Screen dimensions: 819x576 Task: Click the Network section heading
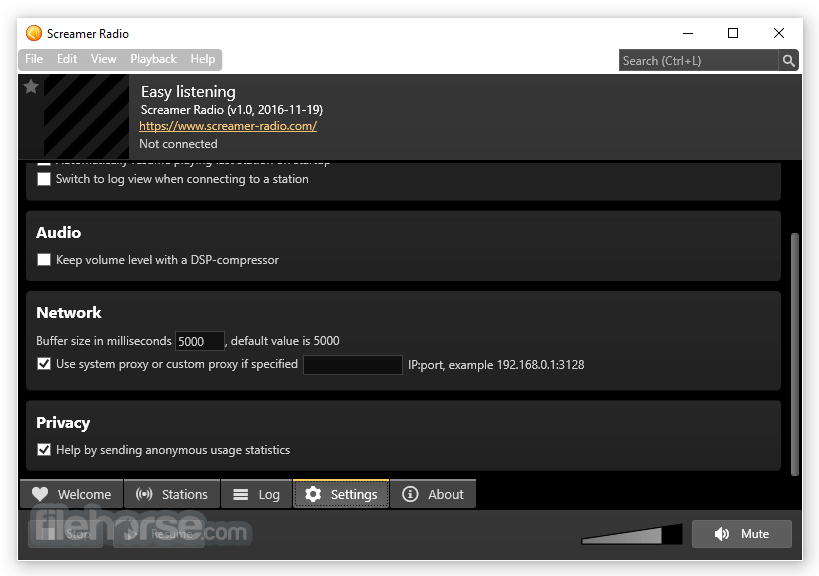(x=68, y=312)
